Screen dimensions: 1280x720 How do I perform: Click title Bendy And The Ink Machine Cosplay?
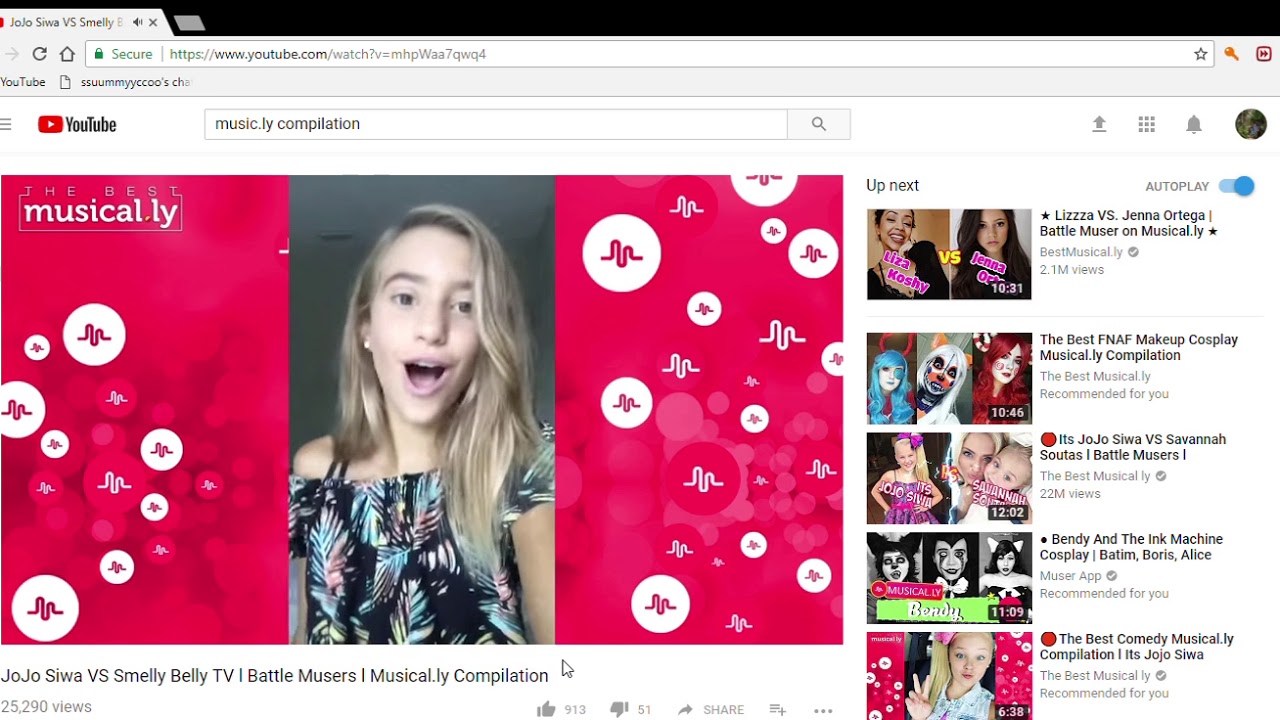(1131, 547)
